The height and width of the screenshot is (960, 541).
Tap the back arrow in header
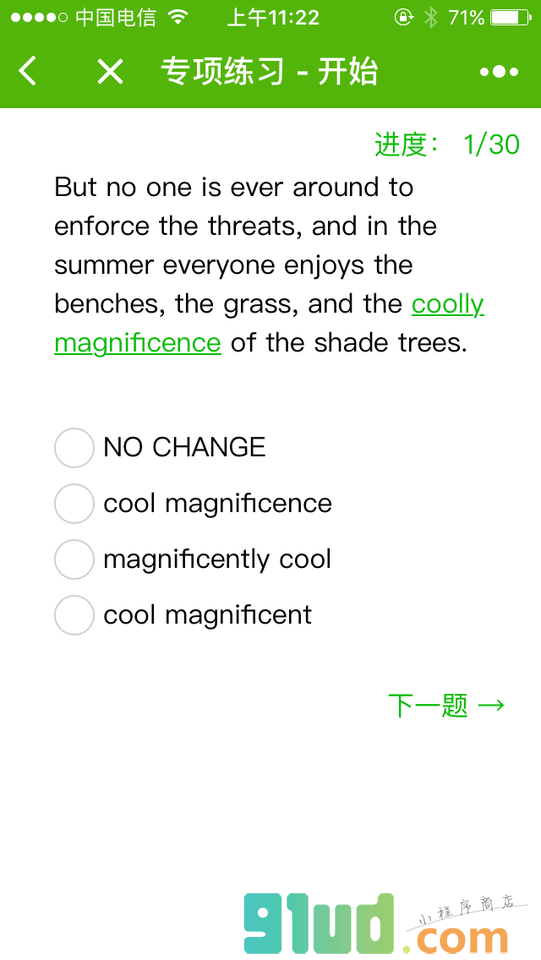pyautogui.click(x=28, y=70)
